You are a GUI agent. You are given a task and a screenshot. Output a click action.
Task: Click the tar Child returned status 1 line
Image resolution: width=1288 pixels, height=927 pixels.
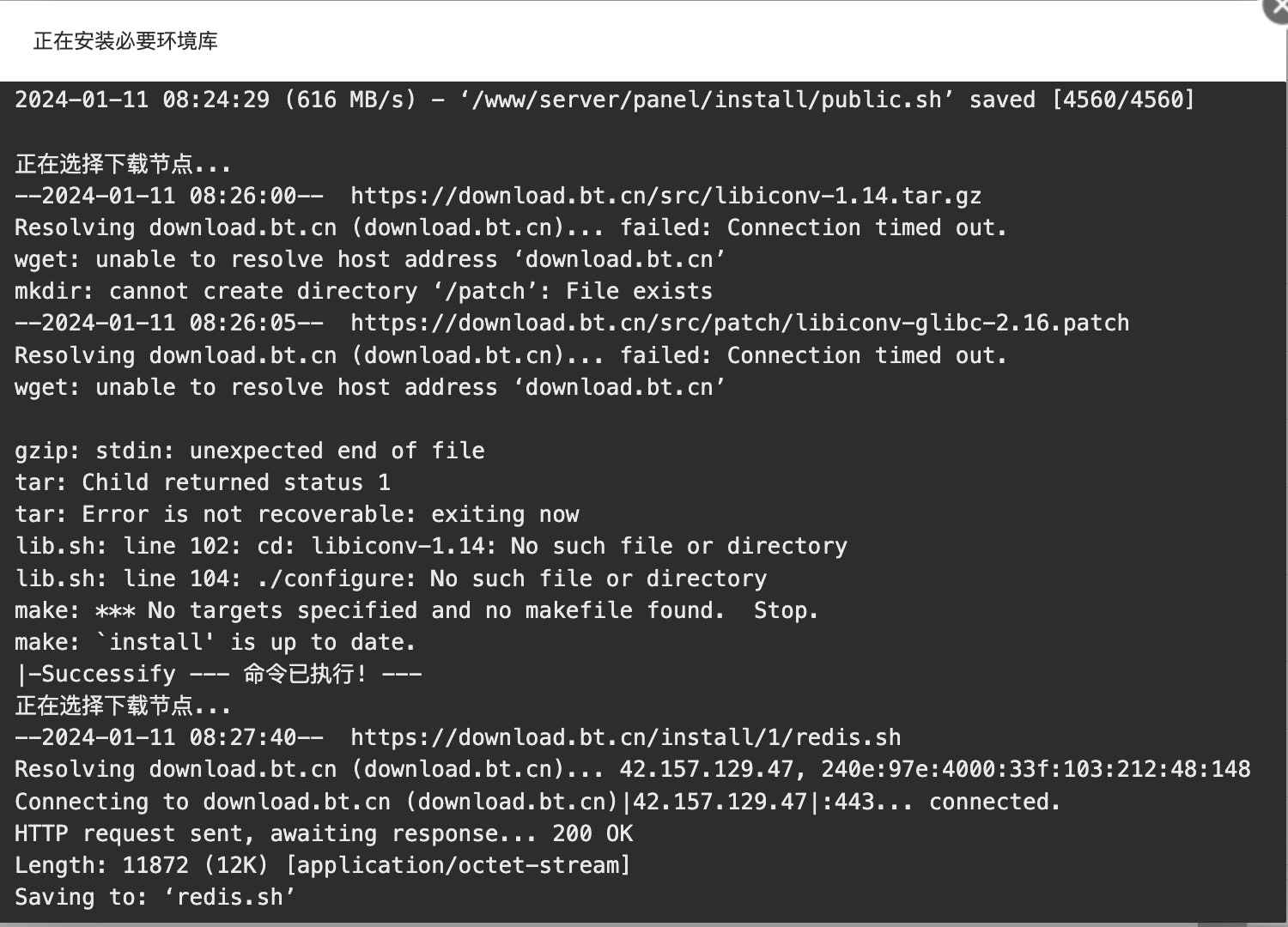(203, 483)
